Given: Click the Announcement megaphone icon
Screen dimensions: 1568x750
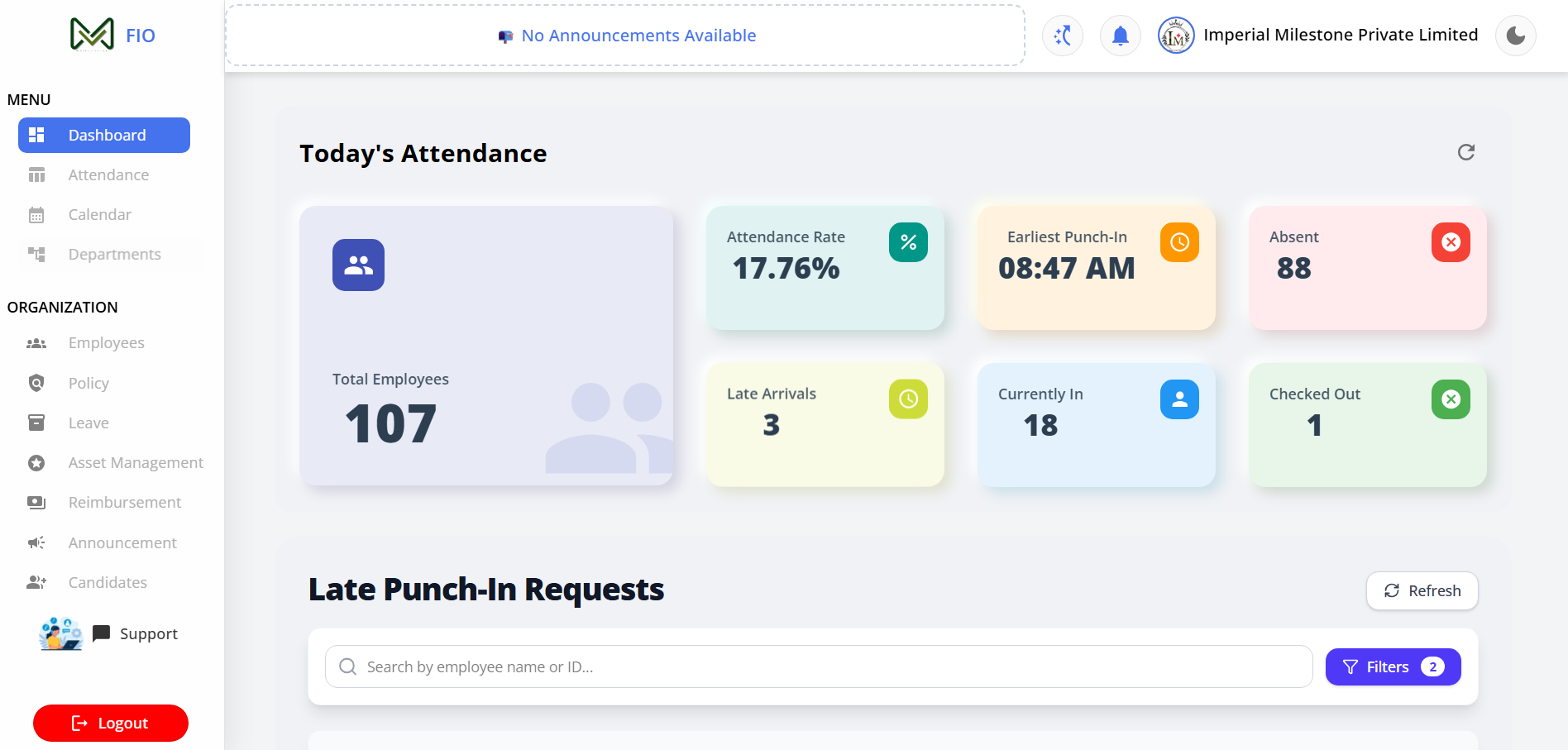Looking at the screenshot, I should 37,542.
